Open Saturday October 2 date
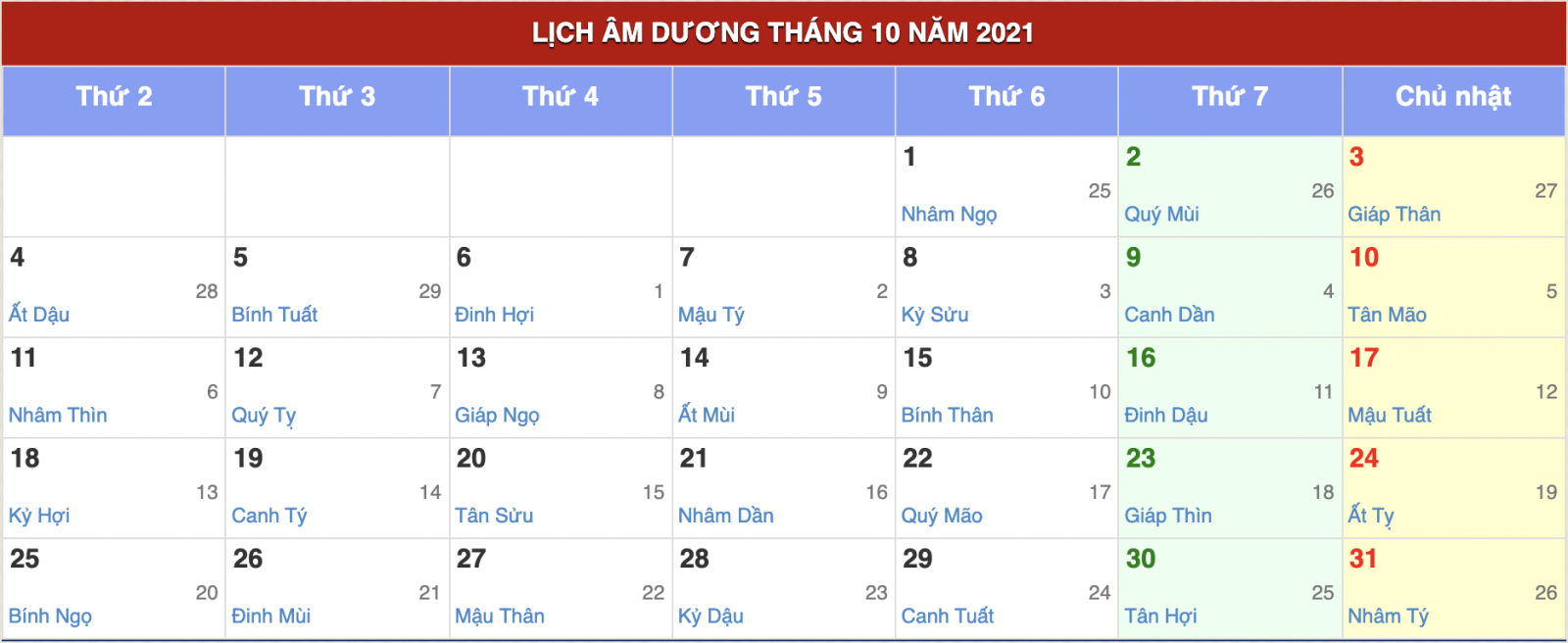 click(1230, 186)
